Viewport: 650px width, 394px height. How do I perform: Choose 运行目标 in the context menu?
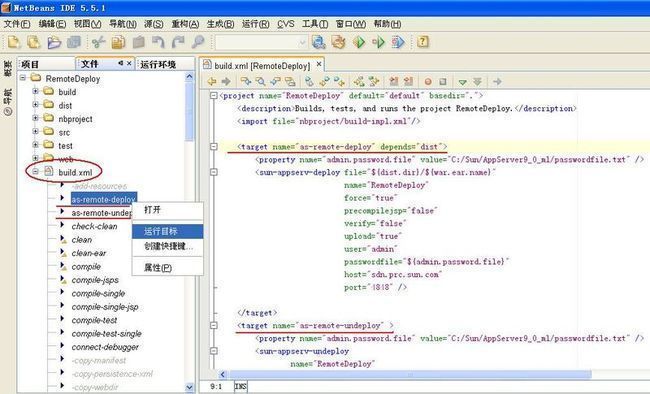click(x=167, y=231)
